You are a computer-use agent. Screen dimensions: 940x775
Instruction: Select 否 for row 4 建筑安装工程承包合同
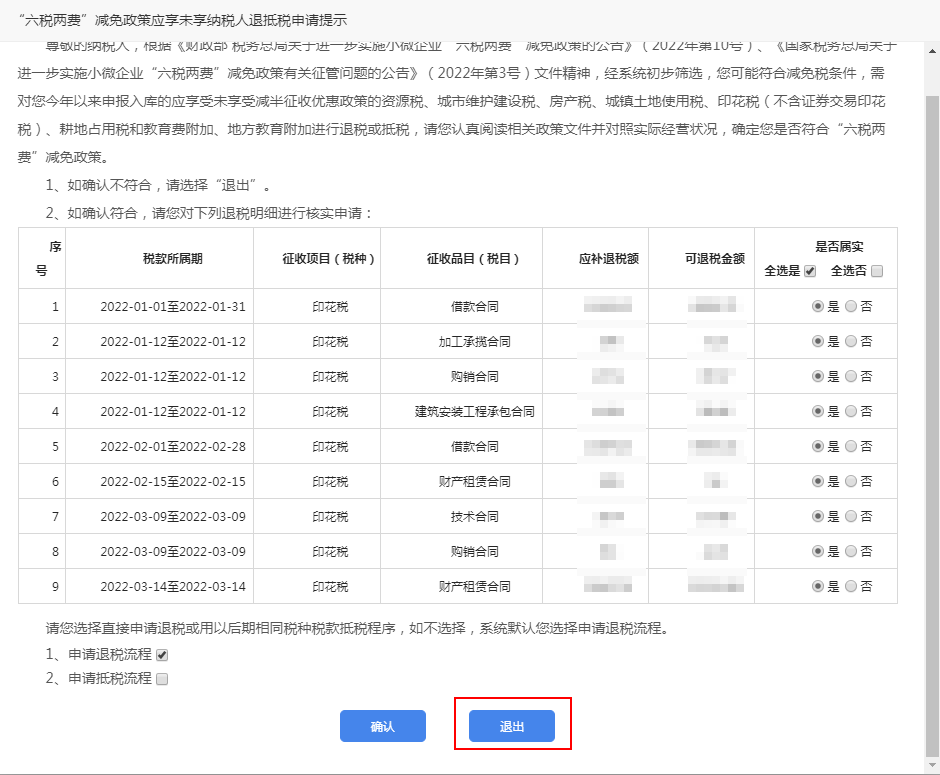(851, 411)
